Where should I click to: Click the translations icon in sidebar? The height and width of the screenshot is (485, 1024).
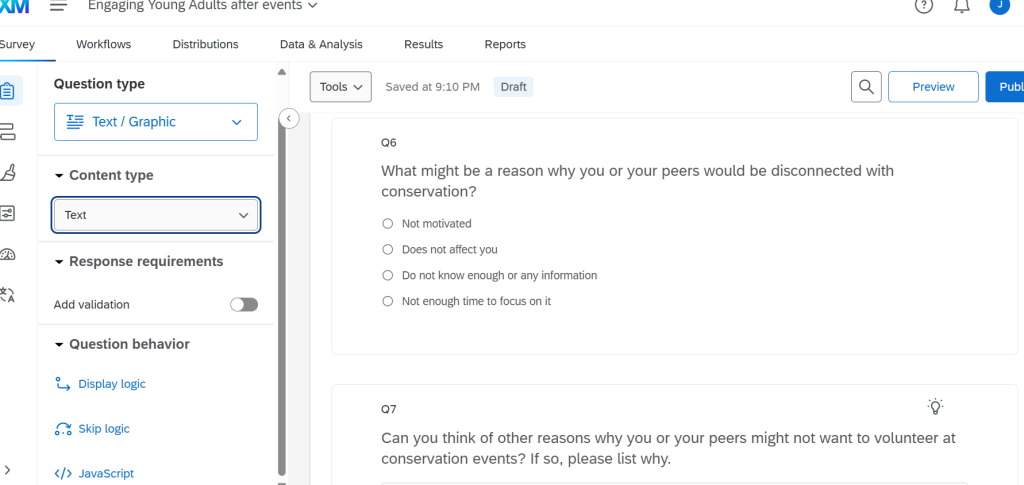click(x=8, y=294)
